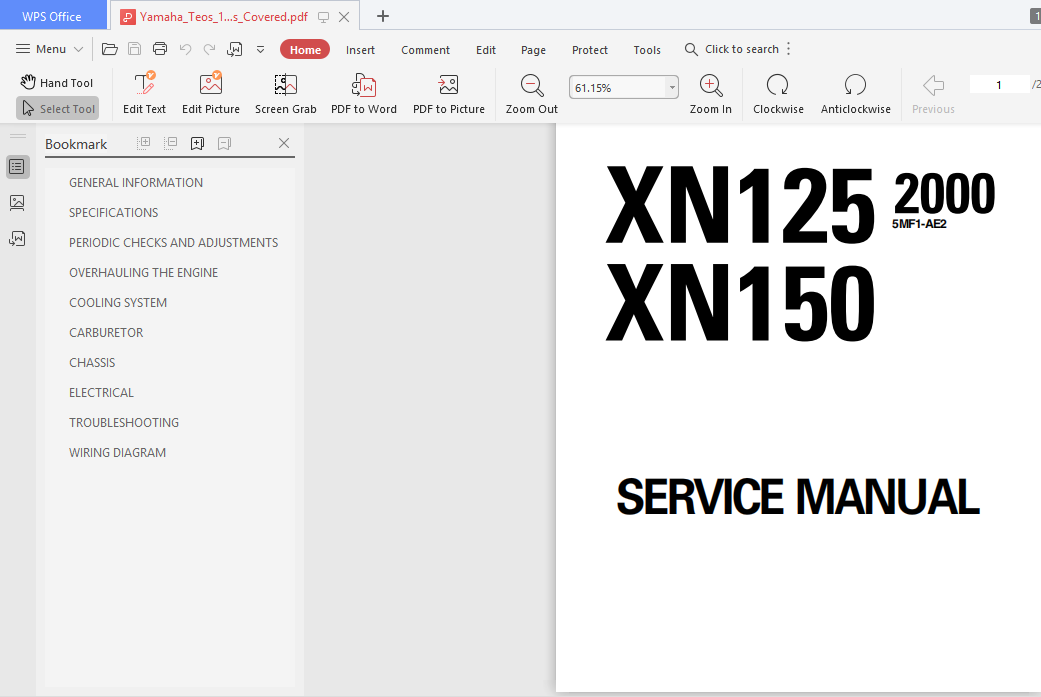The height and width of the screenshot is (697, 1041).
Task: Open SPECIFICATIONS bookmark
Action: click(114, 212)
